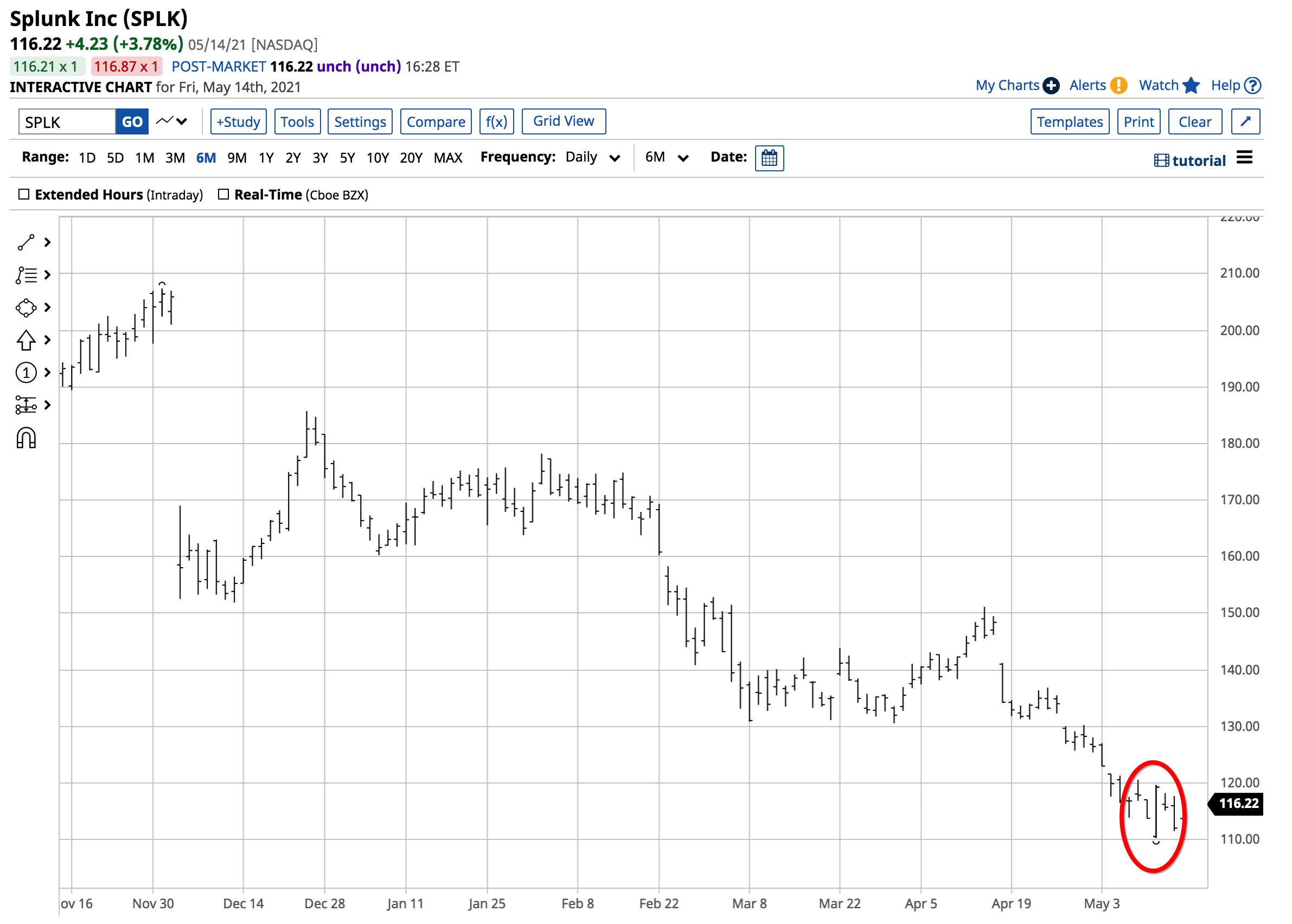This screenshot has height=924, width=1292.
Task: Expand the nodes tool options chevron
Action: tap(48, 405)
